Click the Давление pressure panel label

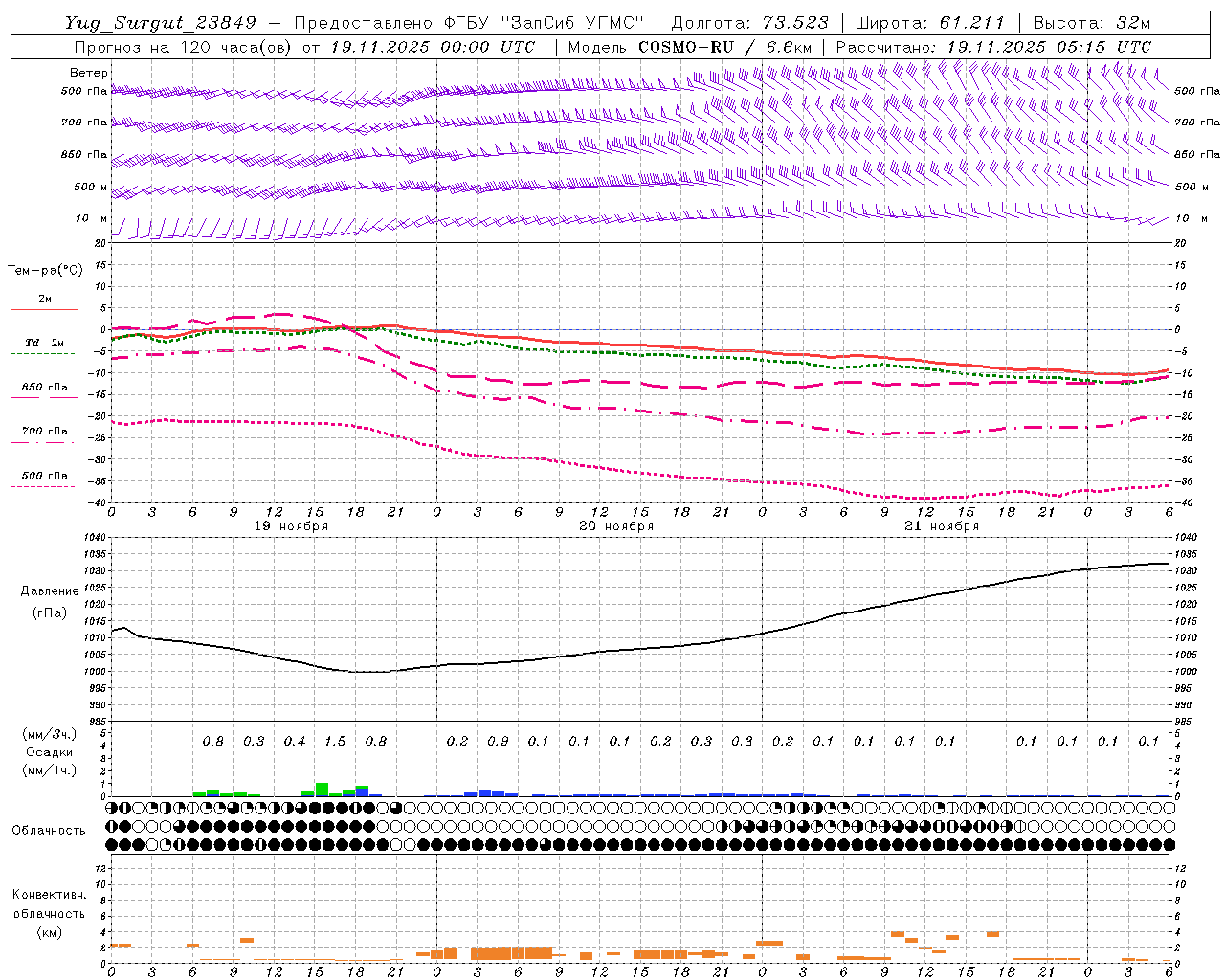pos(50,591)
